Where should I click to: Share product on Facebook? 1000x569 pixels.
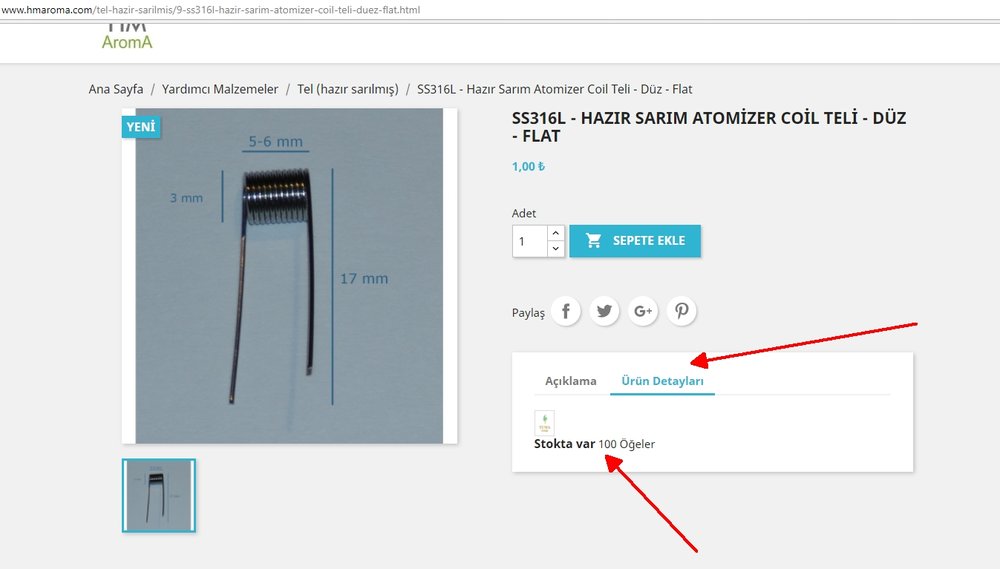click(566, 311)
